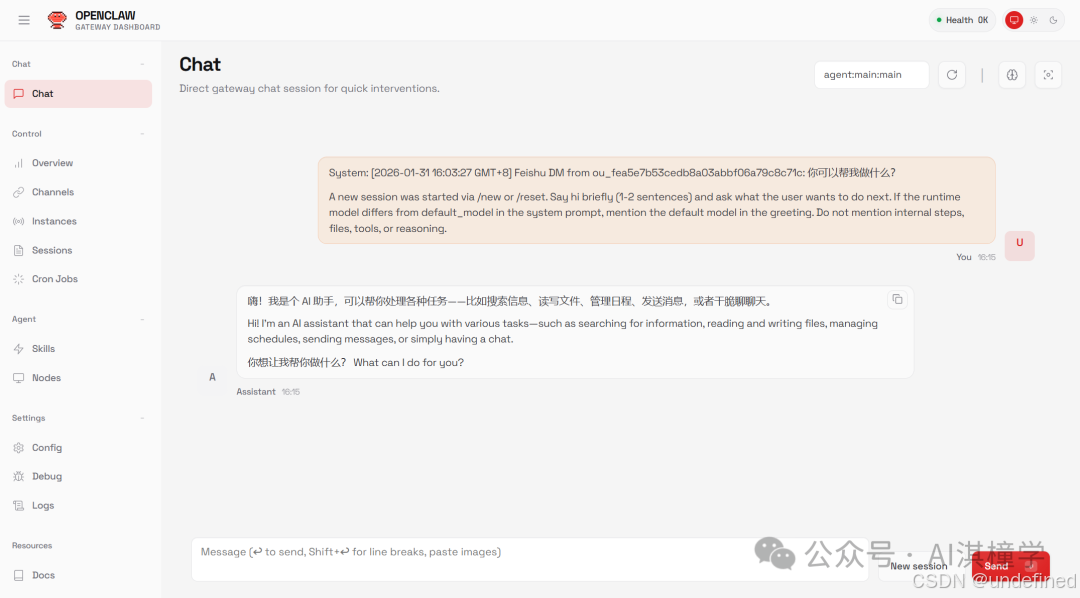The image size is (1080, 598).
Task: Toggle focus mode icon
Action: click(x=1048, y=75)
